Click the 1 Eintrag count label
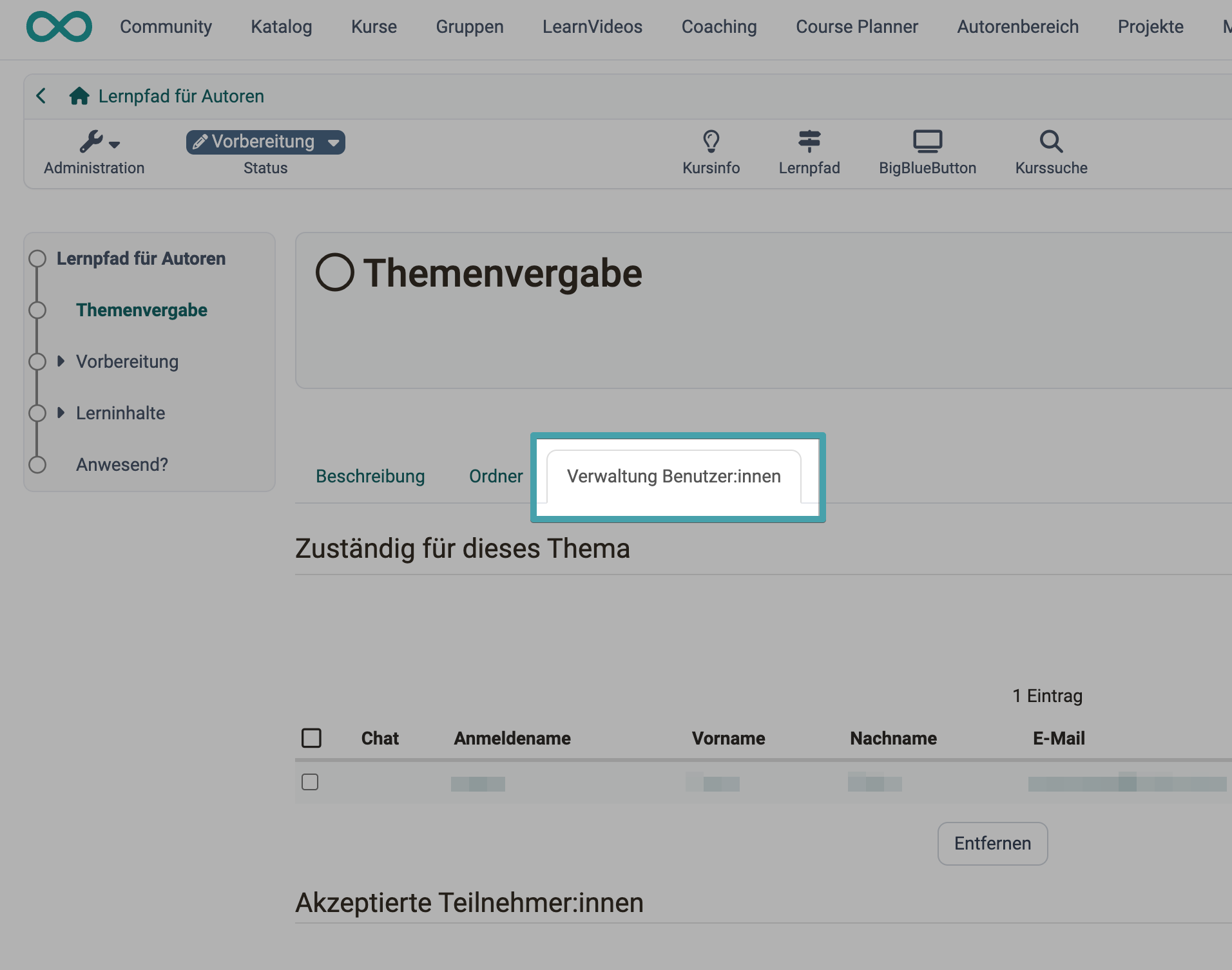 (1047, 696)
